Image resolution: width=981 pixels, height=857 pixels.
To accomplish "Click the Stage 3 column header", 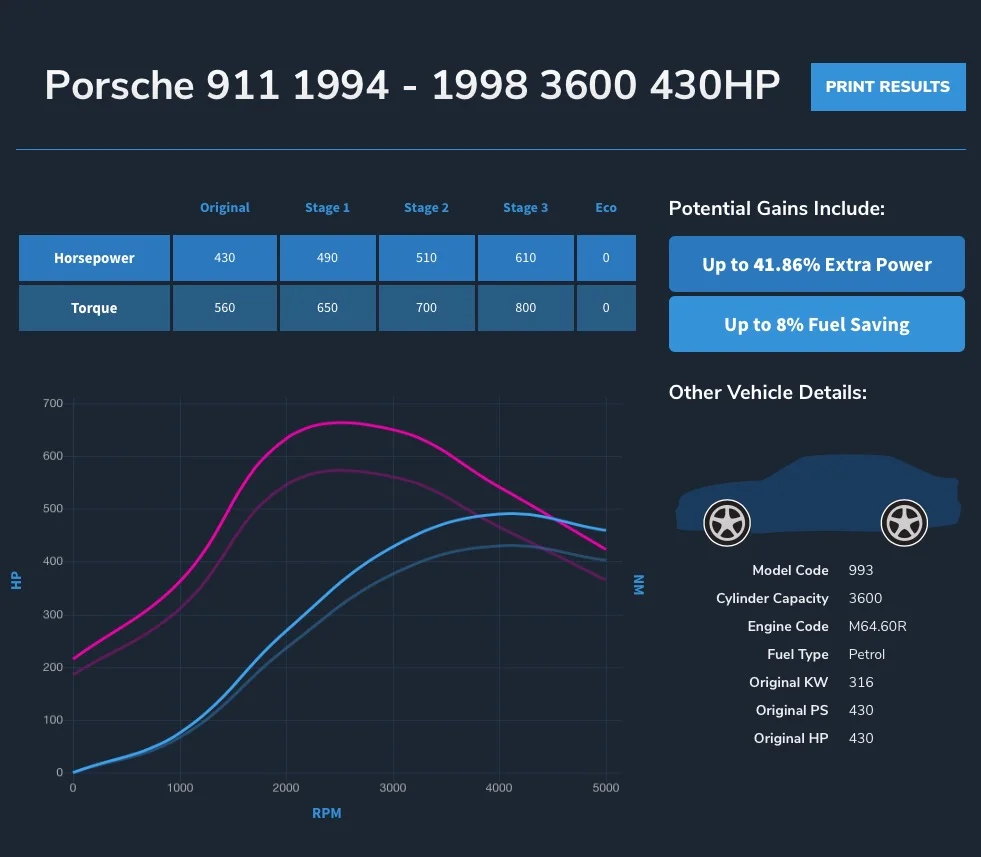I will click(x=526, y=207).
